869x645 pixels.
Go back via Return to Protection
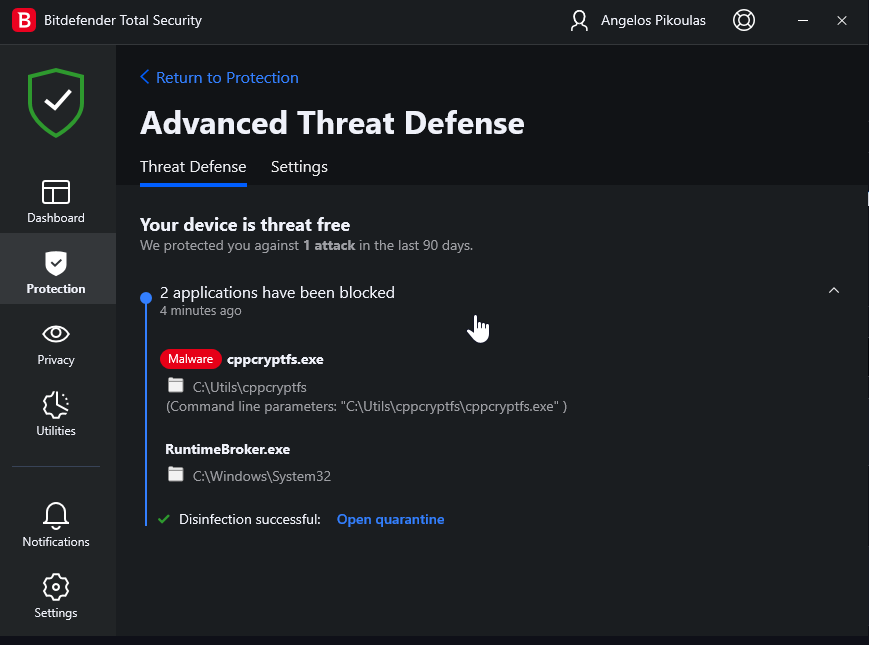pyautogui.click(x=219, y=78)
